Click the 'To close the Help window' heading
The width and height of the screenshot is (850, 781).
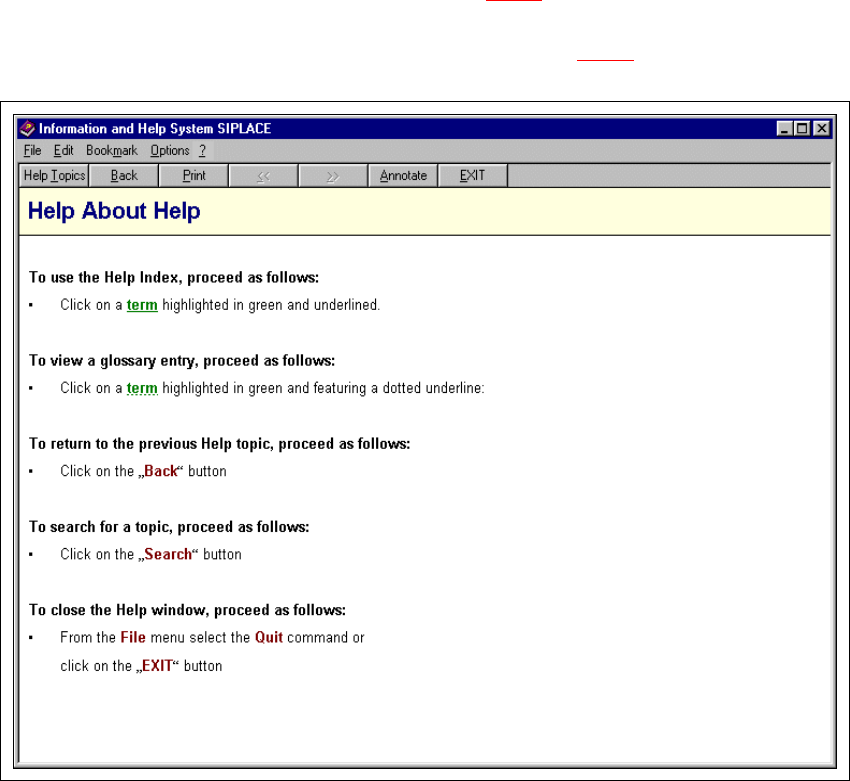click(x=188, y=610)
